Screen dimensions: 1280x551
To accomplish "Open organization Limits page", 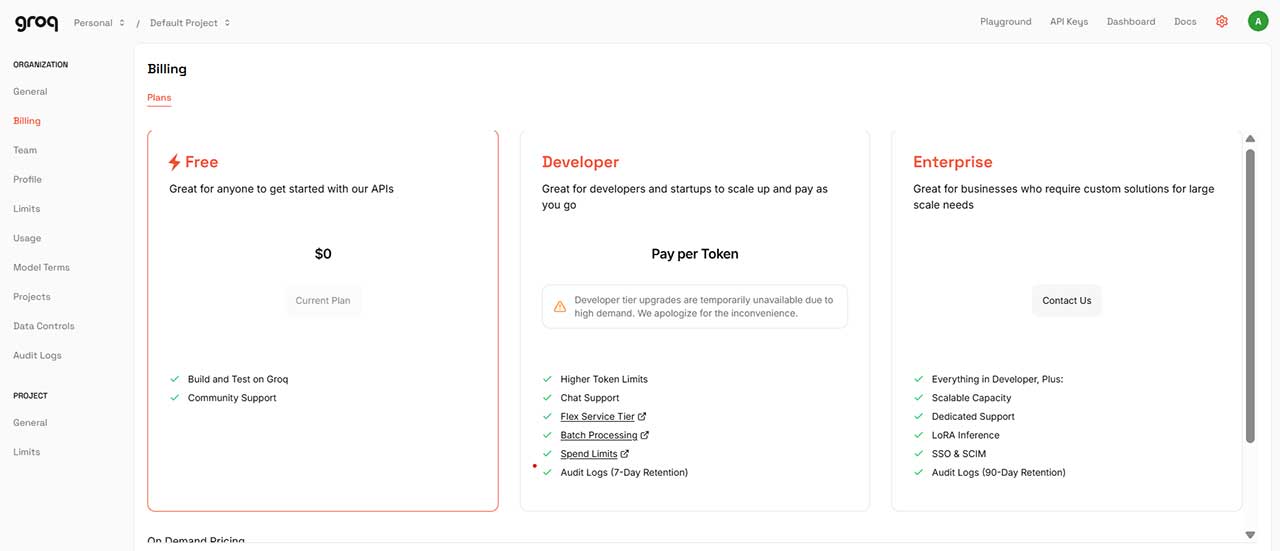I will point(26,209).
